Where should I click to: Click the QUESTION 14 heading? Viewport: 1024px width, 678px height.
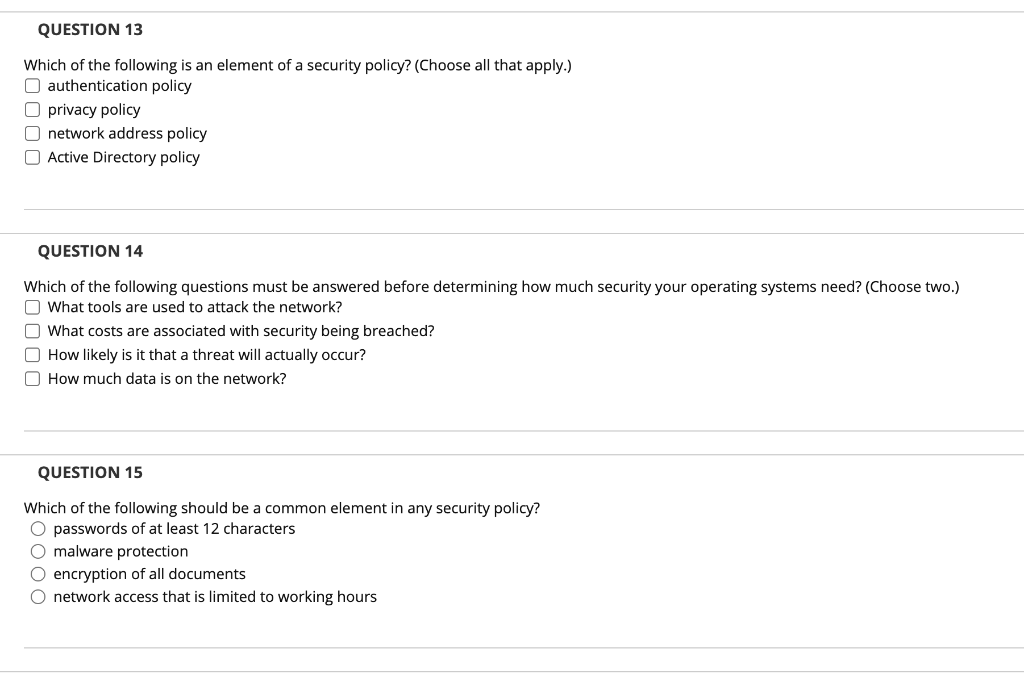[90, 251]
